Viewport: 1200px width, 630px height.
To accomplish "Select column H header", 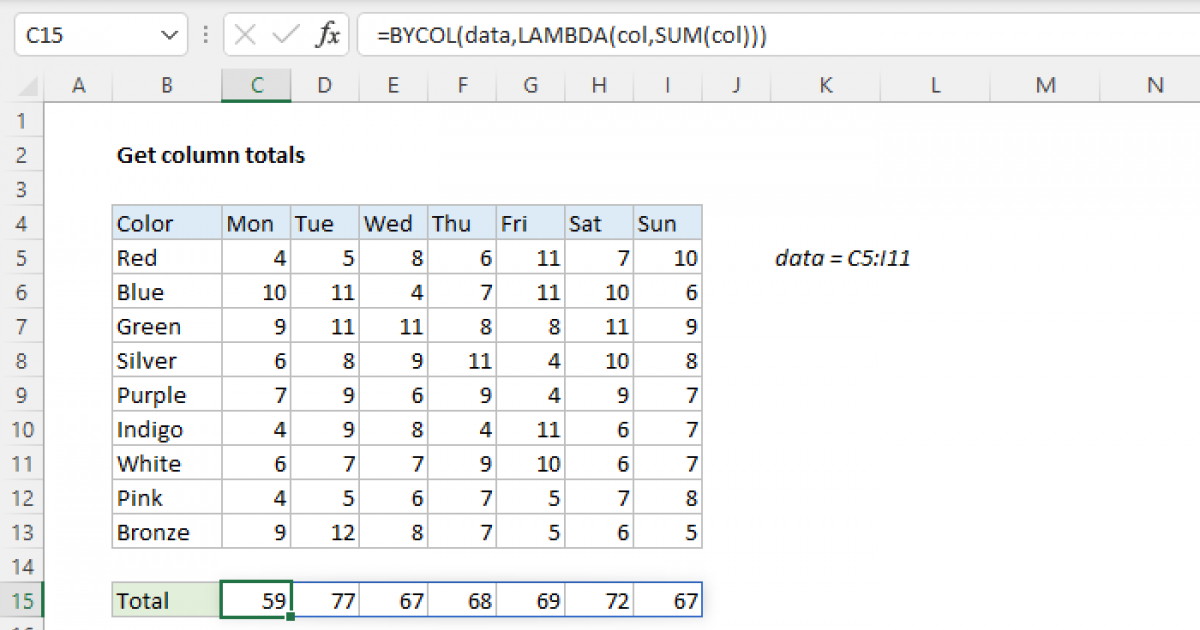I will click(598, 87).
